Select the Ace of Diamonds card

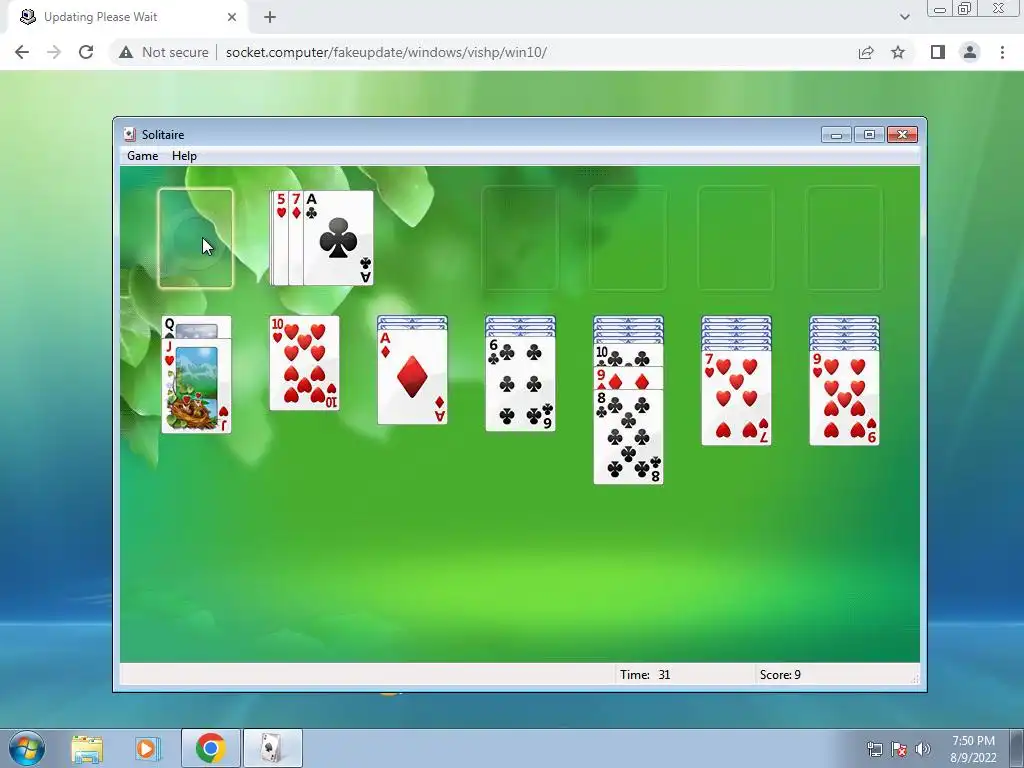[x=412, y=377]
